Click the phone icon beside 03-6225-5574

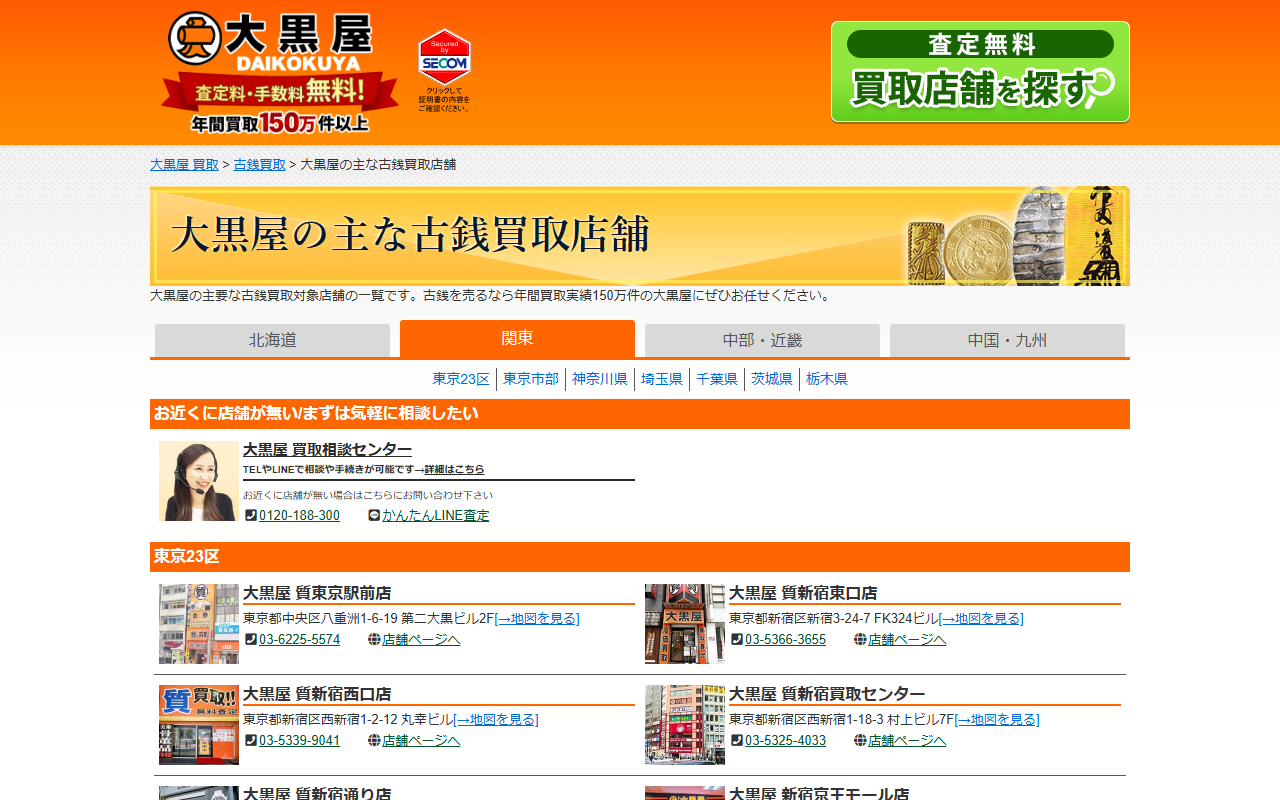point(251,640)
